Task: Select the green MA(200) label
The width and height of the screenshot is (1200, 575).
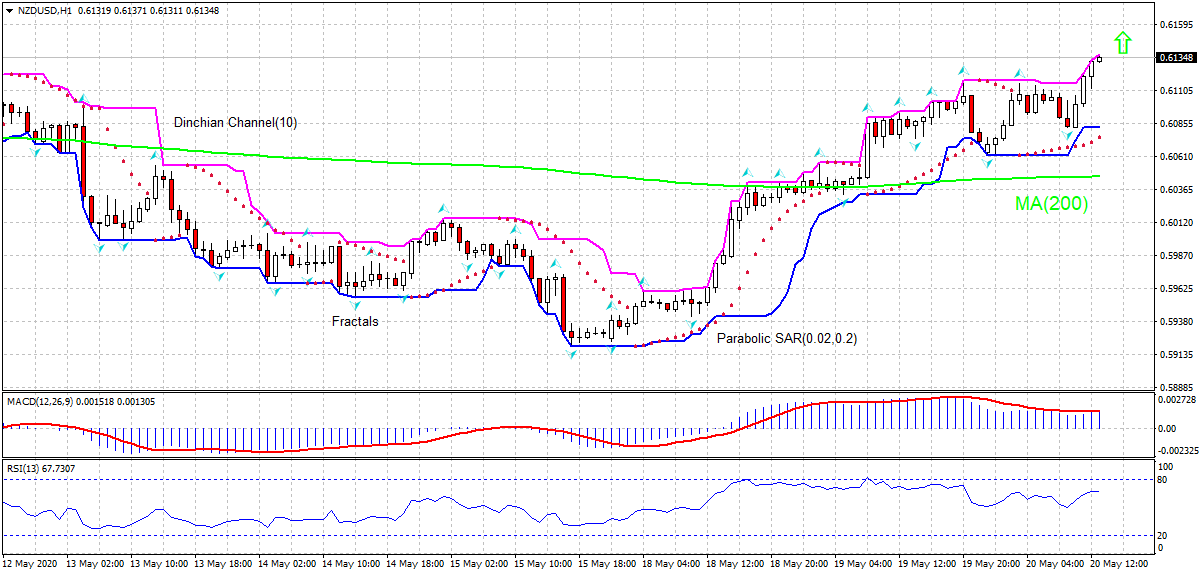Action: (x=1051, y=204)
